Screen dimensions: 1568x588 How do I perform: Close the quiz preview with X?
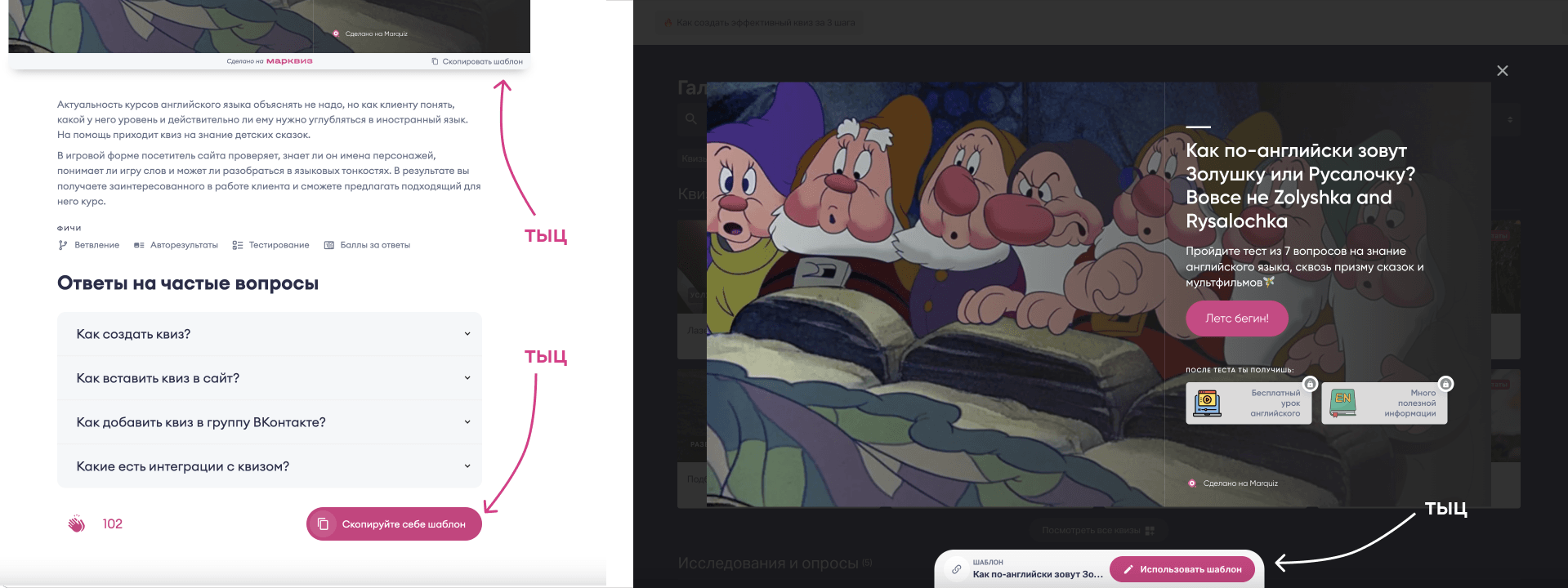coord(1502,71)
